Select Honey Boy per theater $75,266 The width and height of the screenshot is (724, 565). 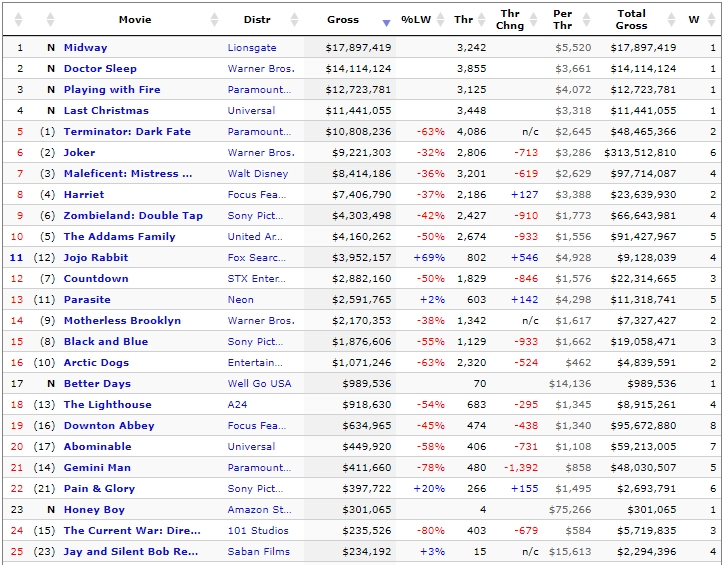(570, 510)
